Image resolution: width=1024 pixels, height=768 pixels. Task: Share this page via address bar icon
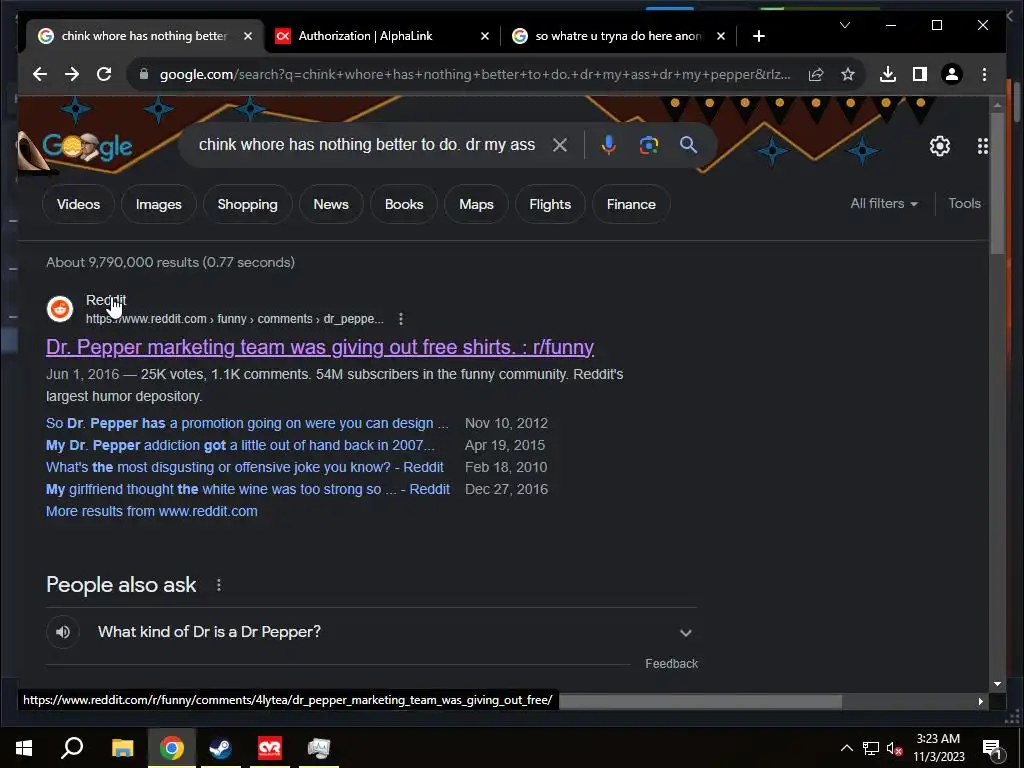click(816, 74)
